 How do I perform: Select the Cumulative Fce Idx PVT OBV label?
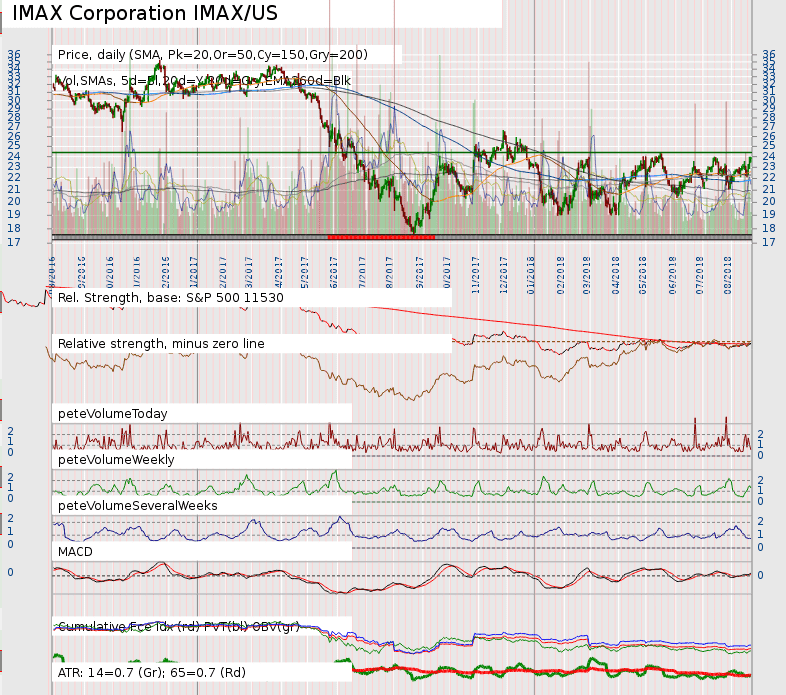178,626
